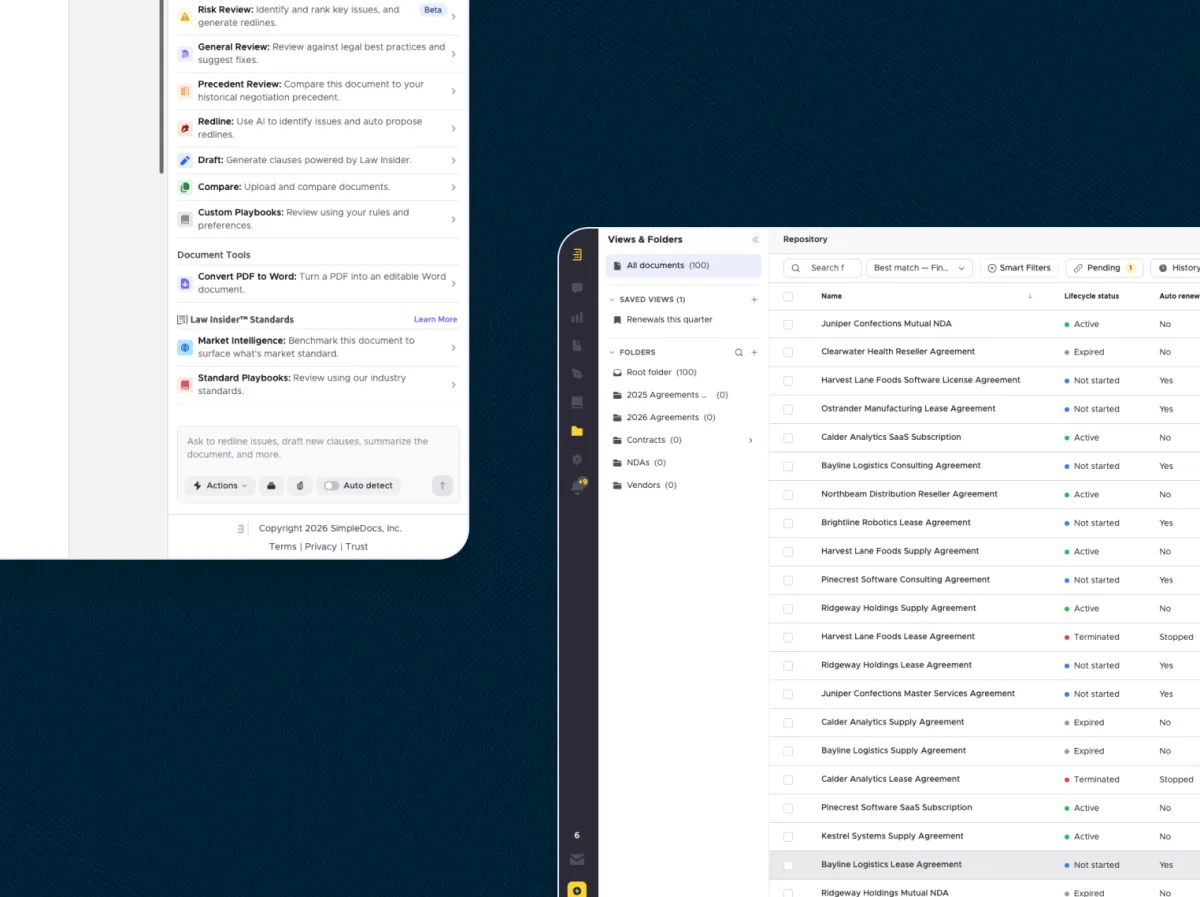Image resolution: width=1200 pixels, height=897 pixels.
Task: Click the stamp icon beside Actions
Action: point(271,485)
